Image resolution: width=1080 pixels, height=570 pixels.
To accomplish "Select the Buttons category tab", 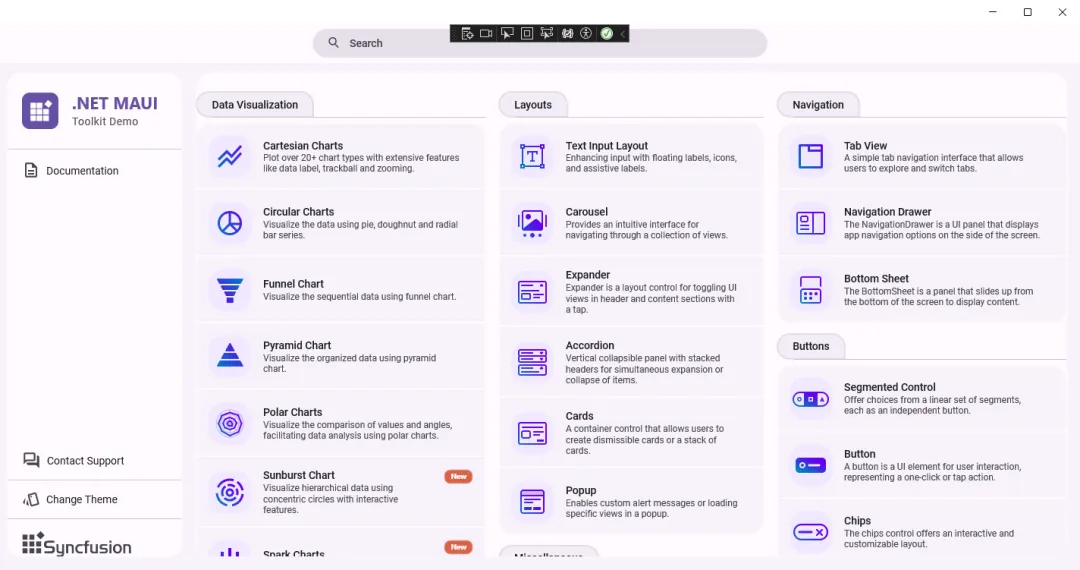I will 811,346.
